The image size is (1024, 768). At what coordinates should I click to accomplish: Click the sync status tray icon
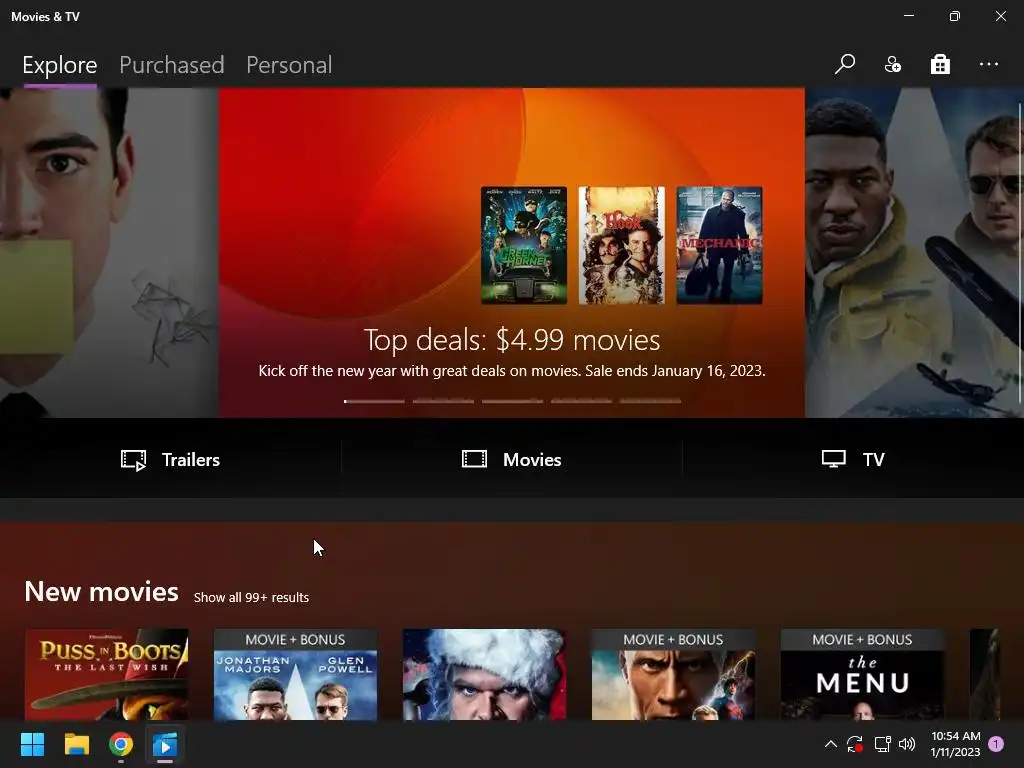(x=855, y=744)
